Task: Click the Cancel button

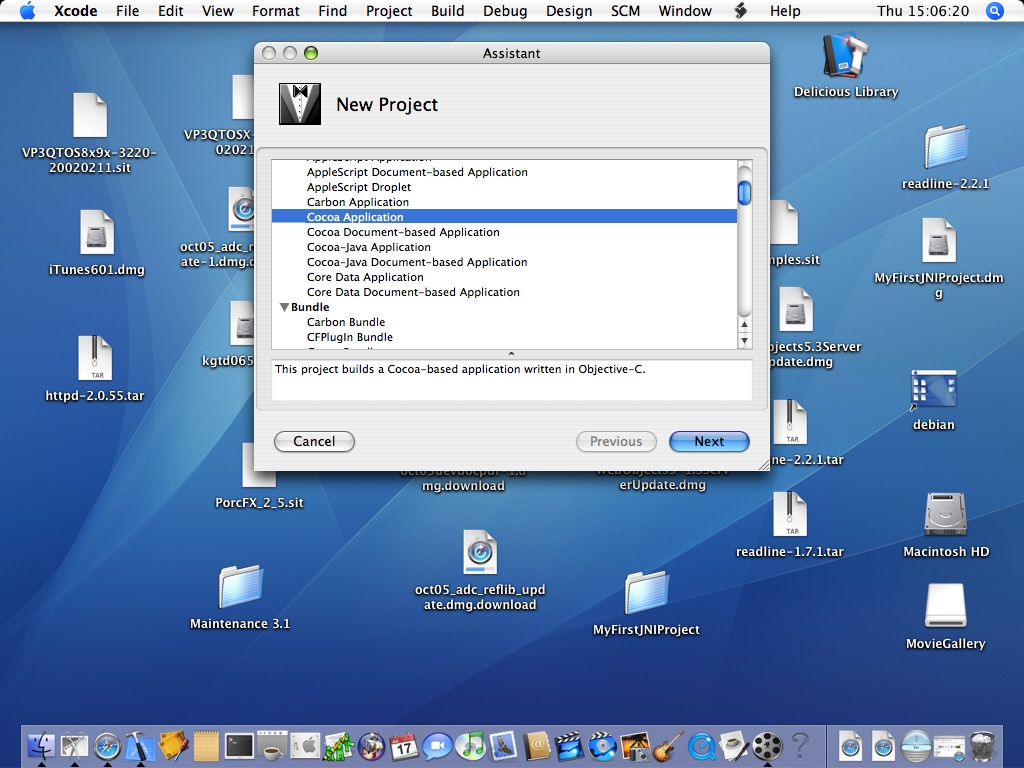Action: [x=314, y=441]
